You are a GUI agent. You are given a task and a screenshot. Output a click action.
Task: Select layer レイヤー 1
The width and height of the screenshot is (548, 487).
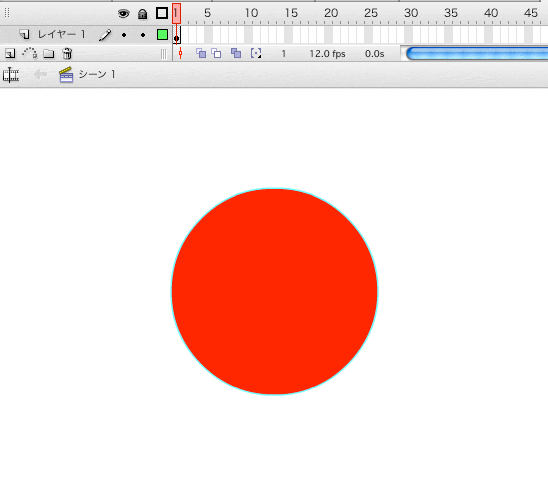(61, 34)
